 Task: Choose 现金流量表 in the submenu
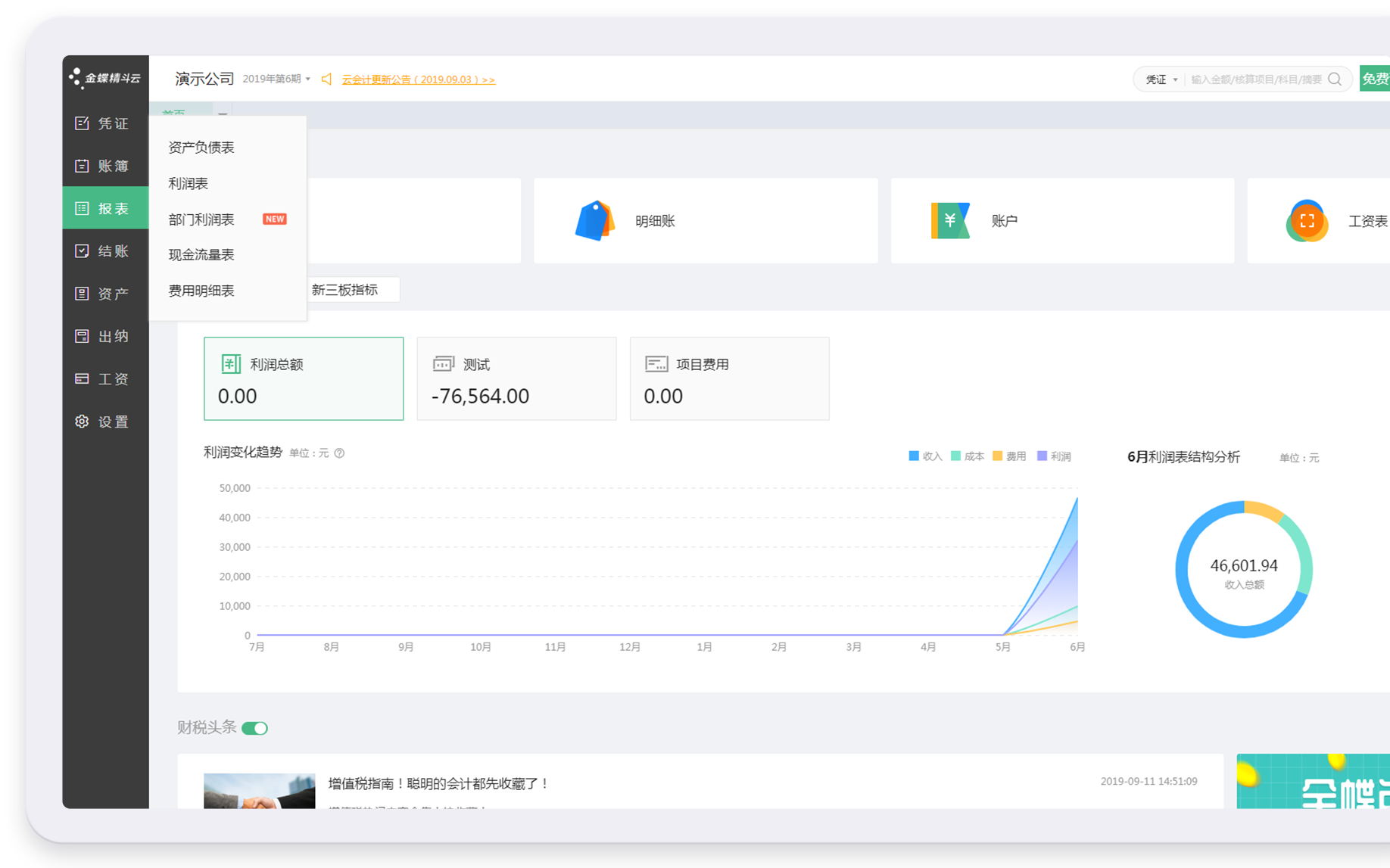pyautogui.click(x=201, y=255)
